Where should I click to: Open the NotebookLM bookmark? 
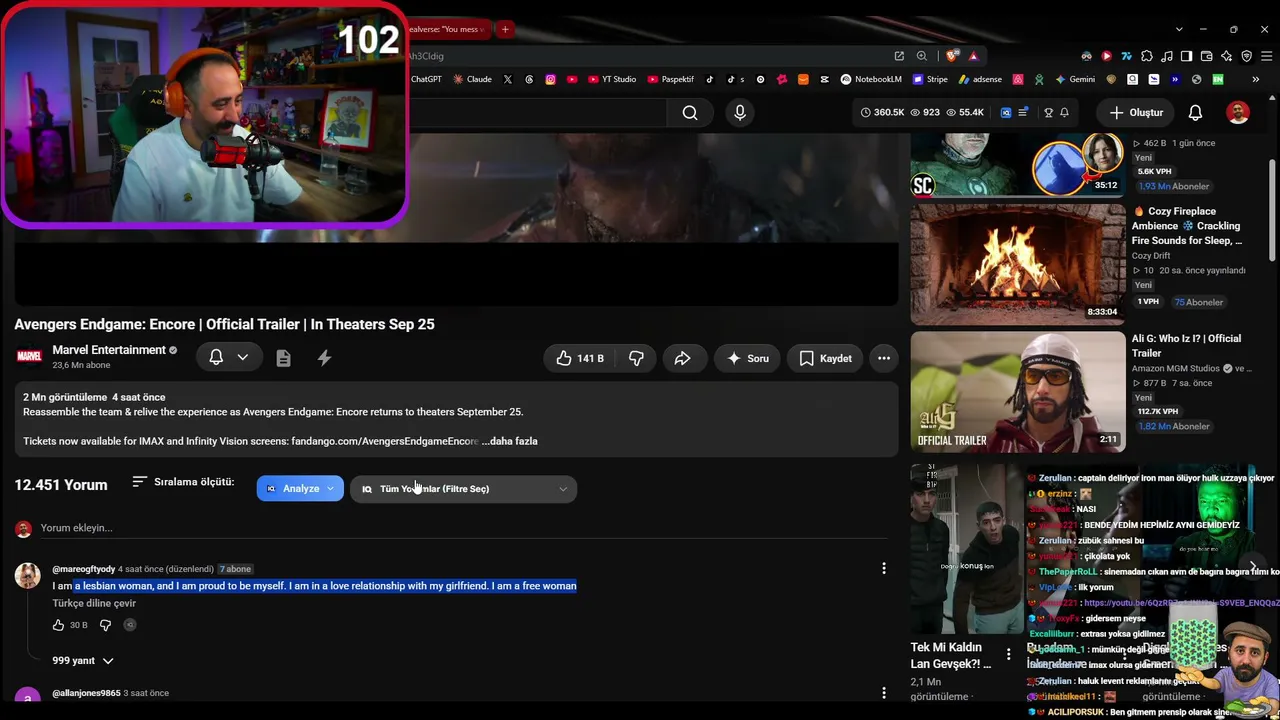point(871,79)
